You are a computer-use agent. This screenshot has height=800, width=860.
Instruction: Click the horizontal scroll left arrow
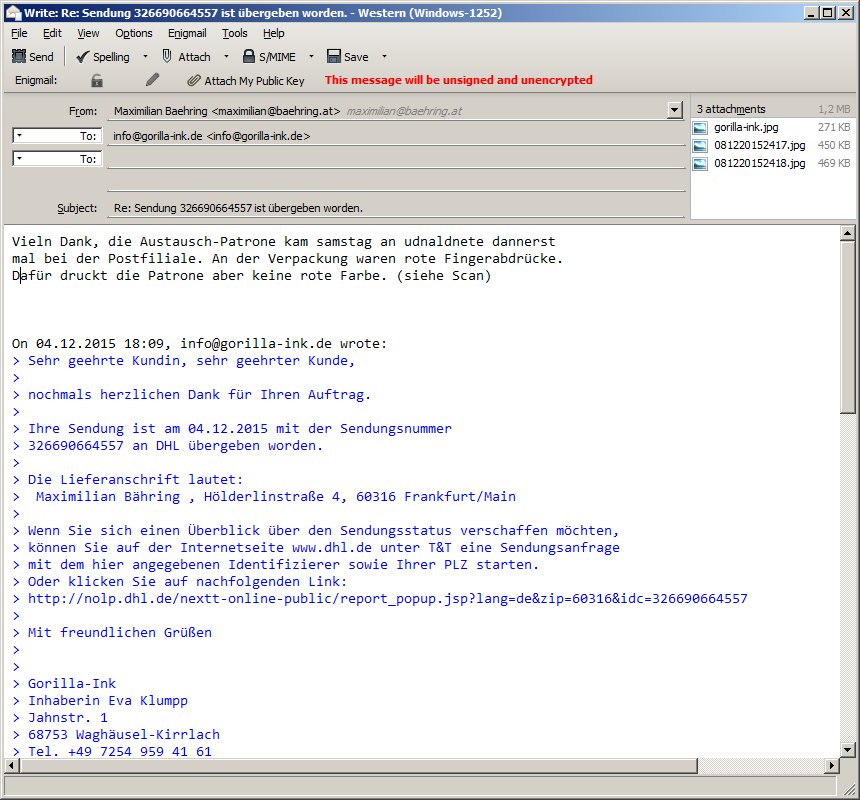point(12,765)
